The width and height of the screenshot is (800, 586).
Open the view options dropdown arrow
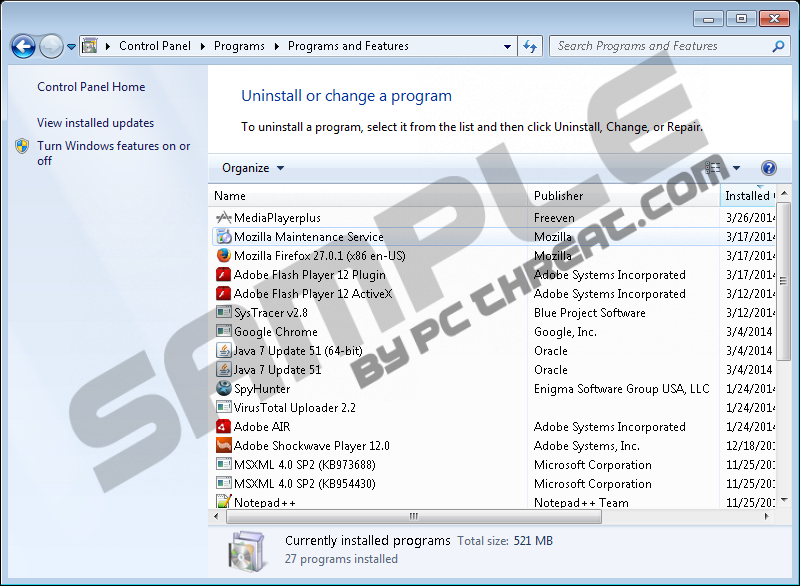[737, 168]
